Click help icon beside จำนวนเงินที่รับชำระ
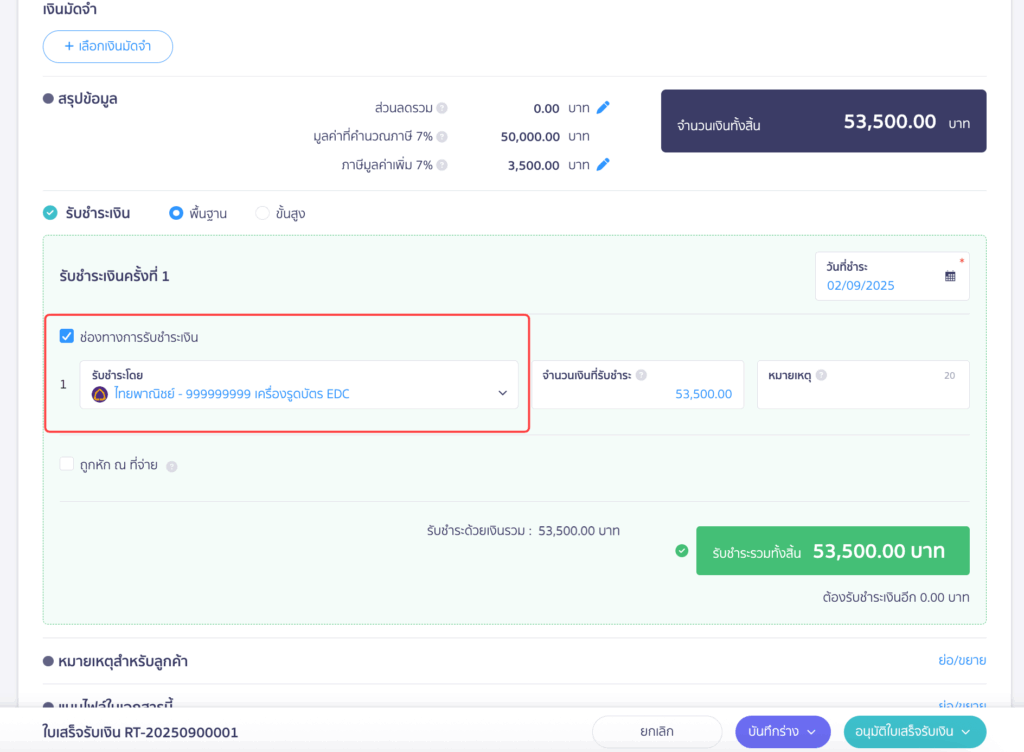 point(641,375)
